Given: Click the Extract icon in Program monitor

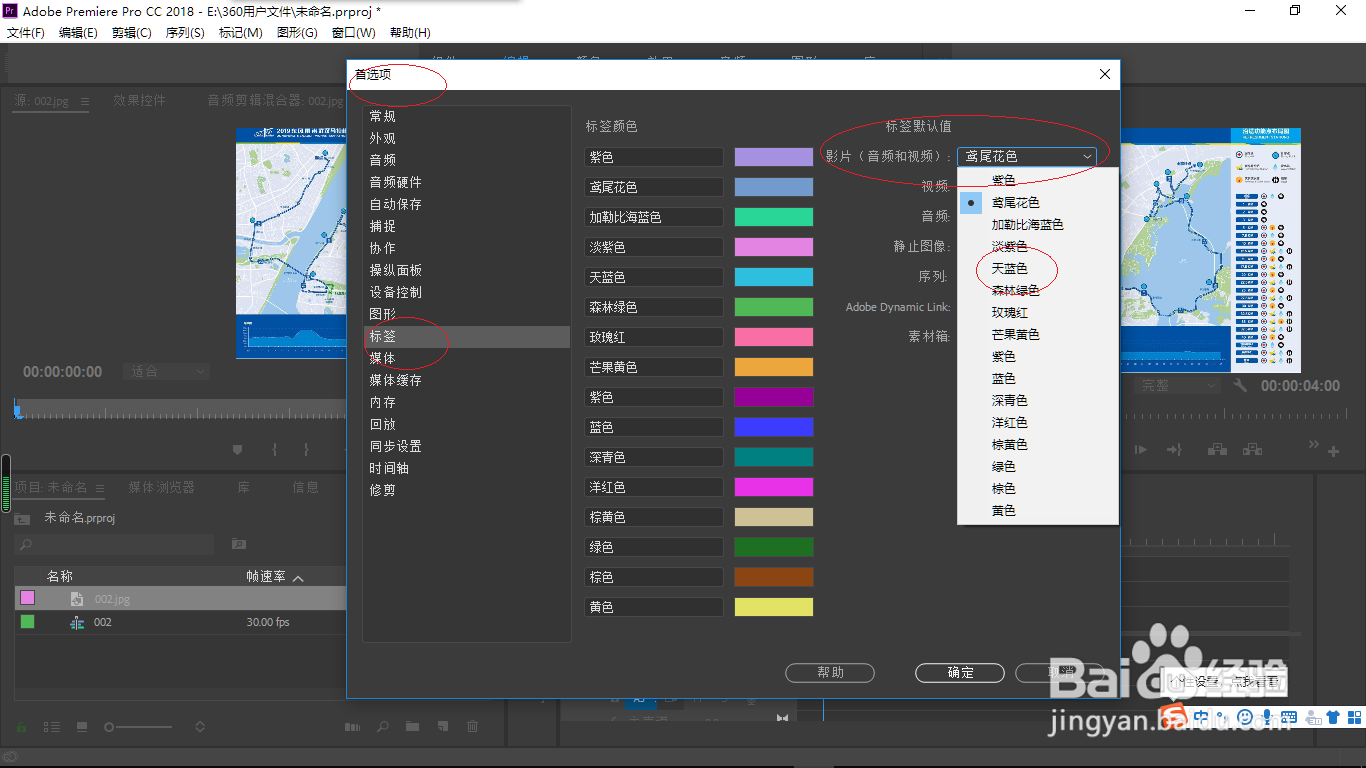Looking at the screenshot, I should tap(1253, 450).
